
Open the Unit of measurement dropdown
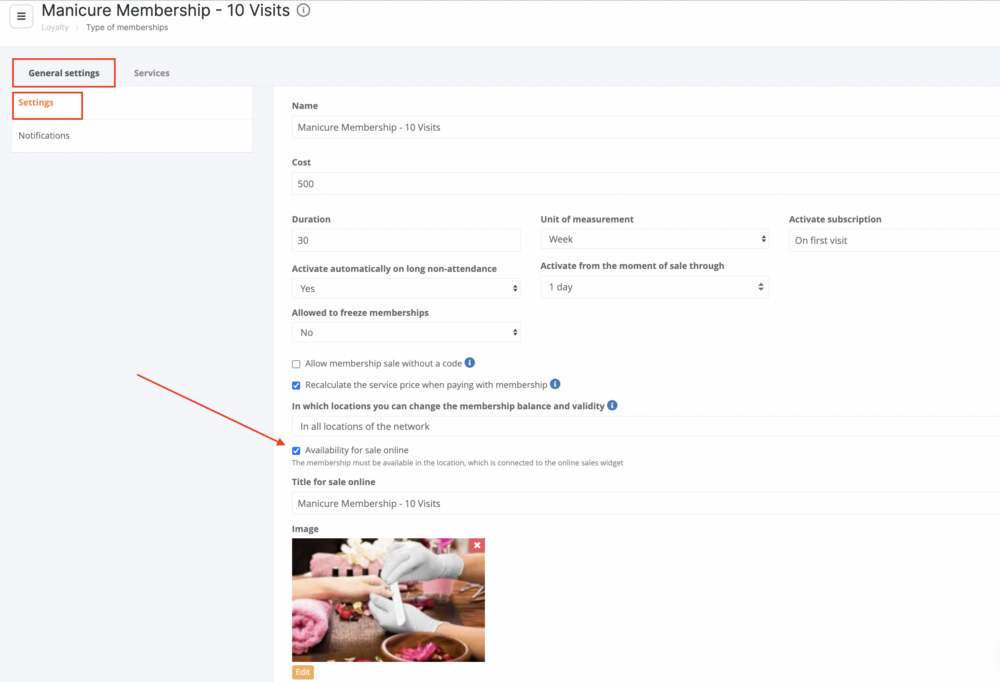[654, 239]
